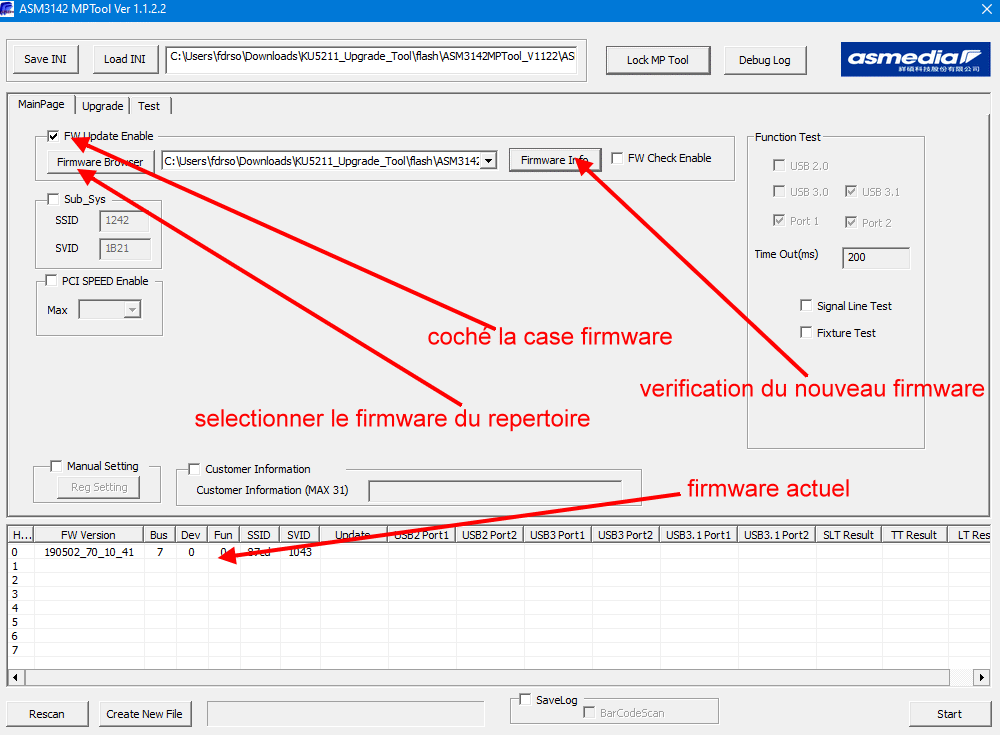1000x735 pixels.
Task: Click Lock MP Tool button
Action: point(658,60)
